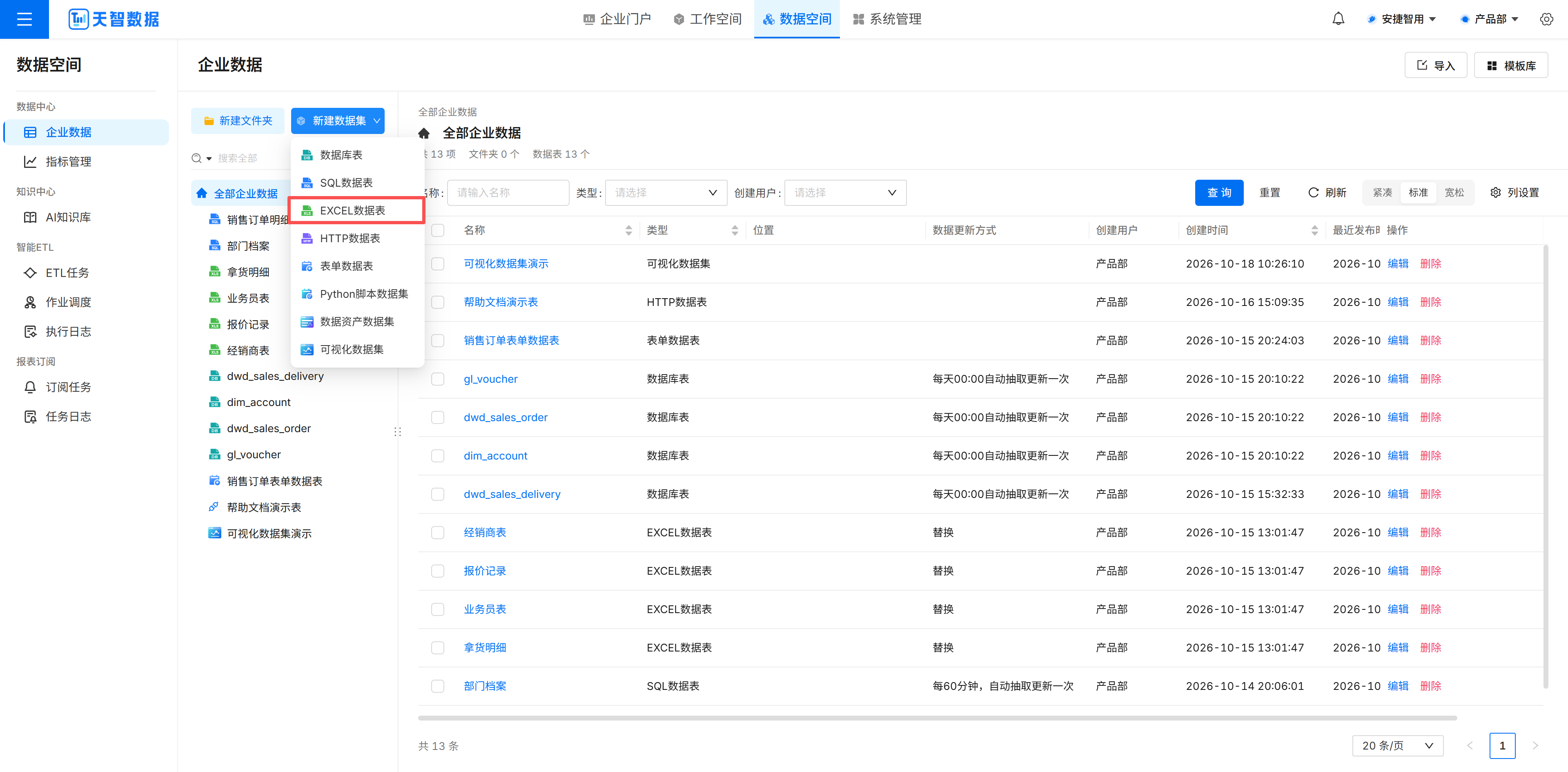Click the search magnifier icon in tree panel
1568x772 pixels.
pos(196,158)
